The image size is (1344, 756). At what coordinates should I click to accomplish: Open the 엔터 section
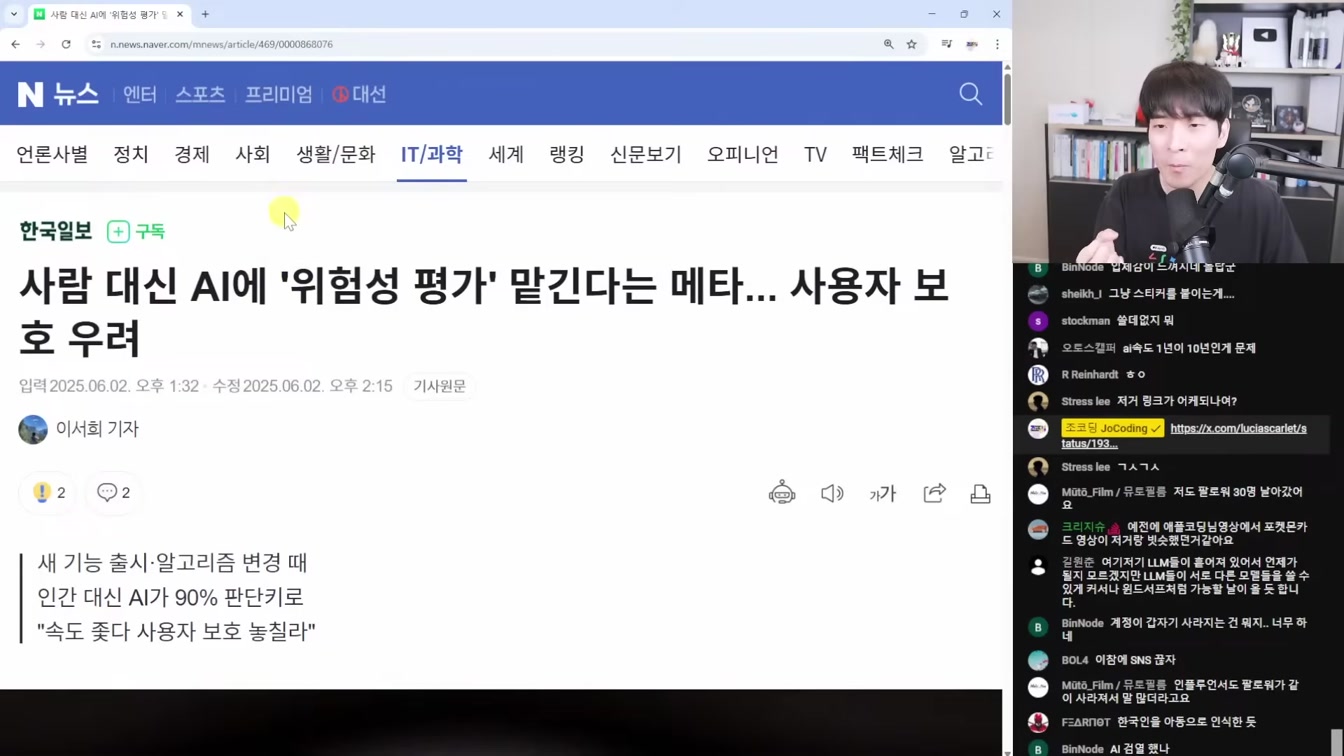pos(140,94)
